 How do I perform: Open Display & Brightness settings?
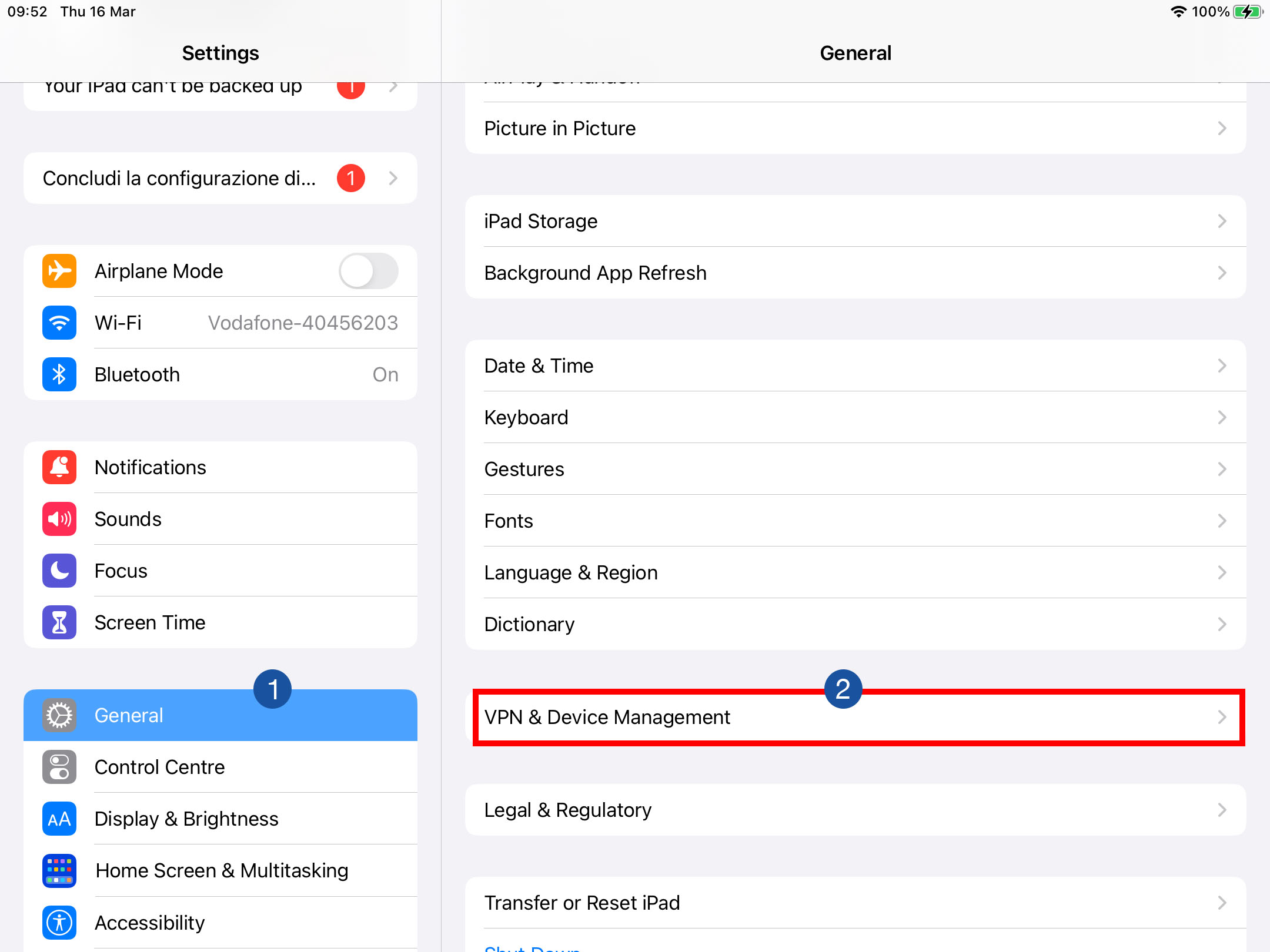186,819
